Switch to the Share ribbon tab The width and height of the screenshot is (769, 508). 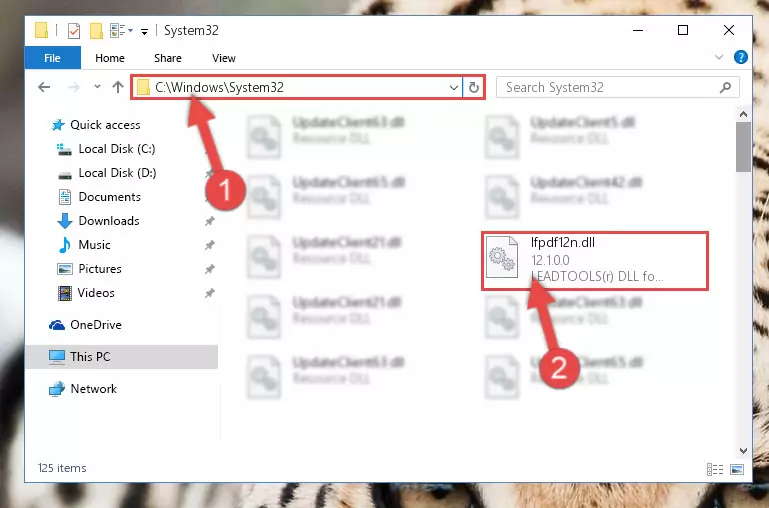(168, 58)
